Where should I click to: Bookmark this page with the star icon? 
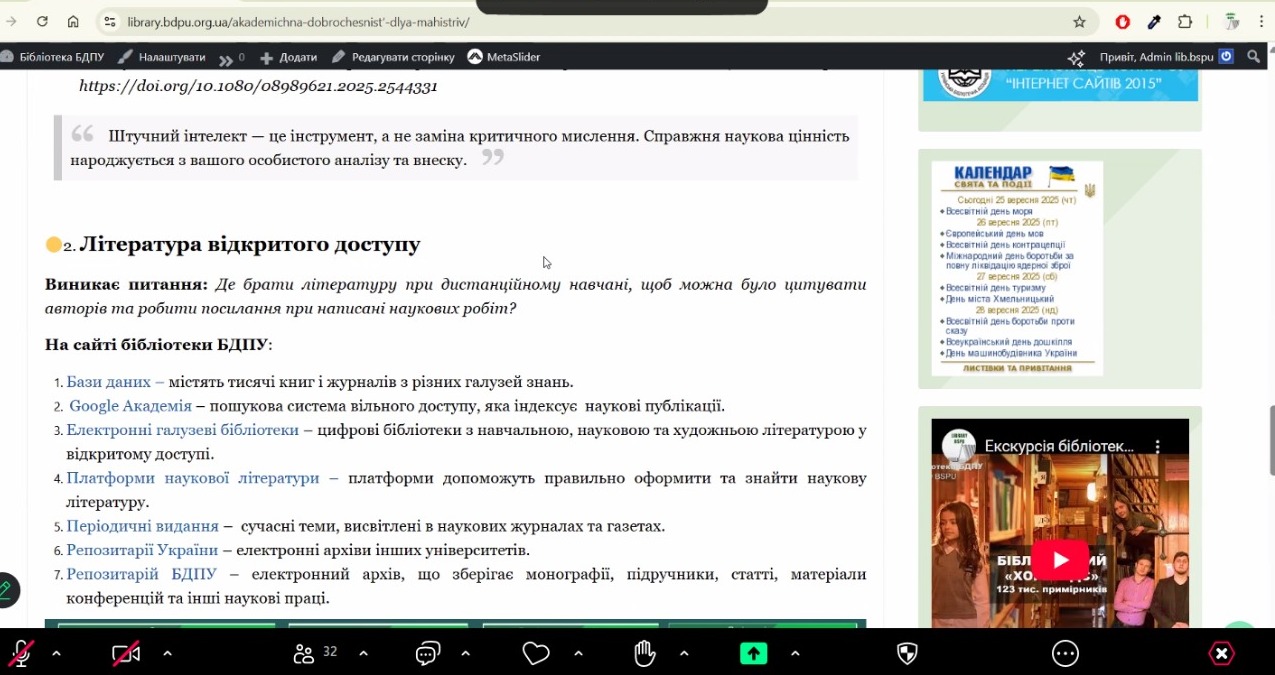[1079, 21]
